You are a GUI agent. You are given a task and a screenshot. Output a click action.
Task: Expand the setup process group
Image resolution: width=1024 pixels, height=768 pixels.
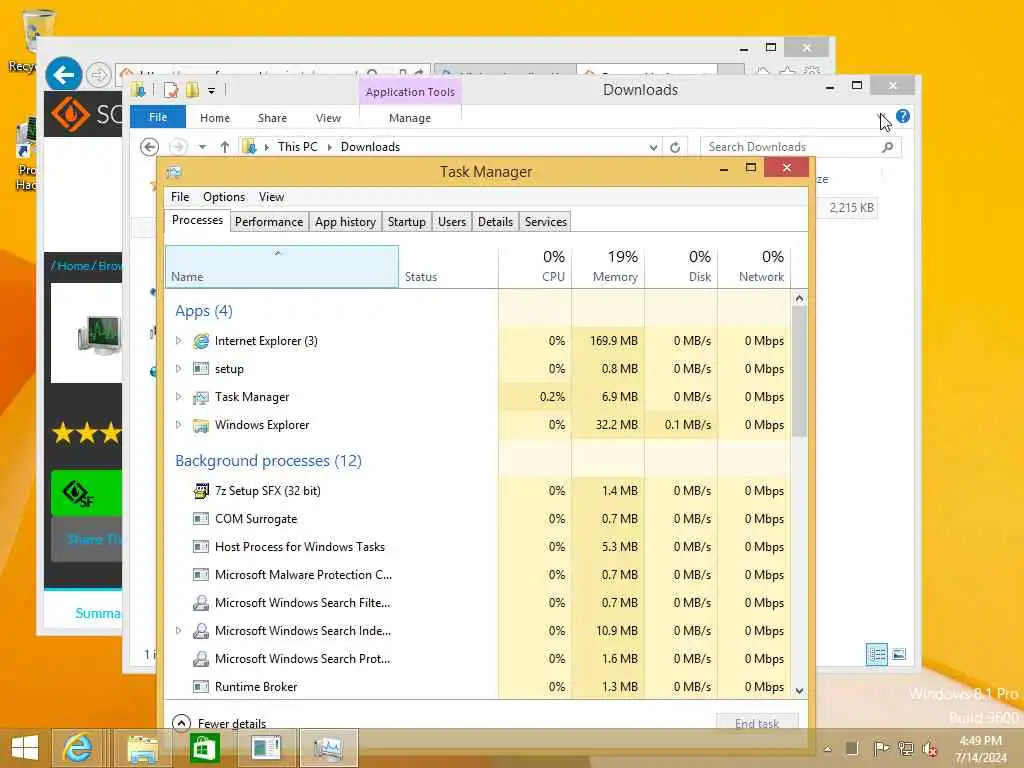(178, 369)
